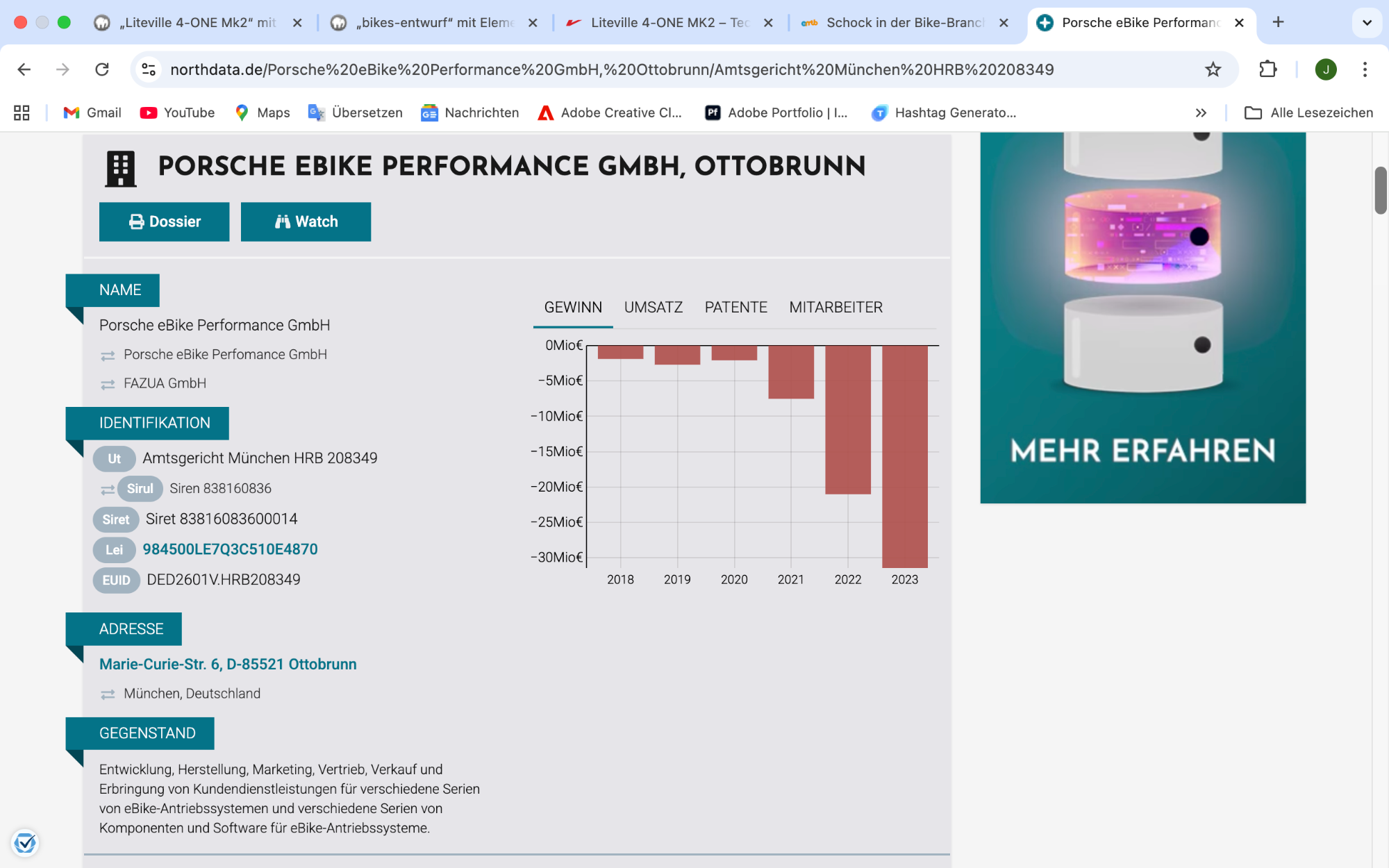Switch to „bikes-entwurf" tab
Viewport: 1389px width, 868px height.
(x=434, y=22)
